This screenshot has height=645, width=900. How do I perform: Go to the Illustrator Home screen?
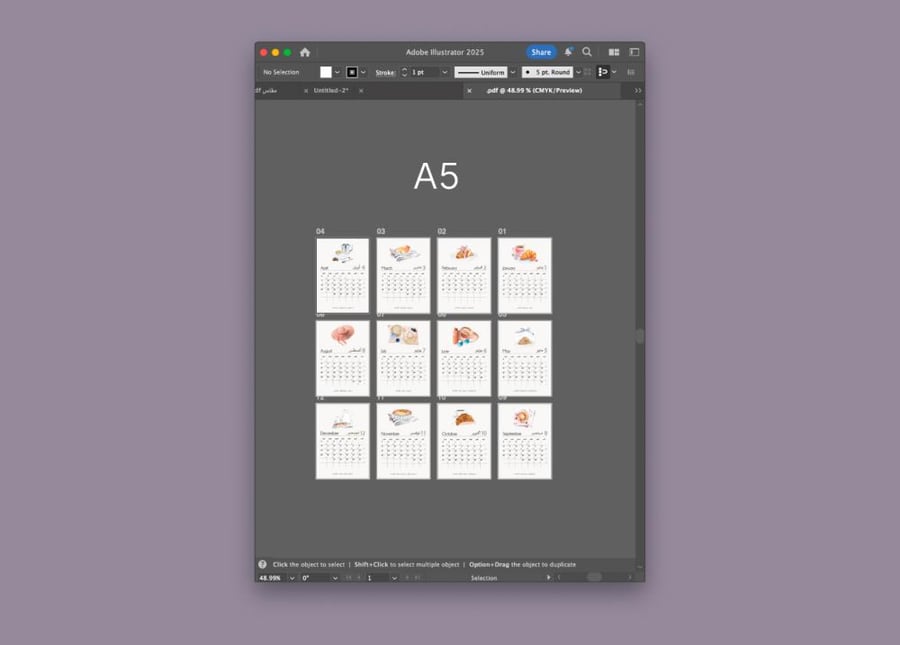click(x=305, y=52)
